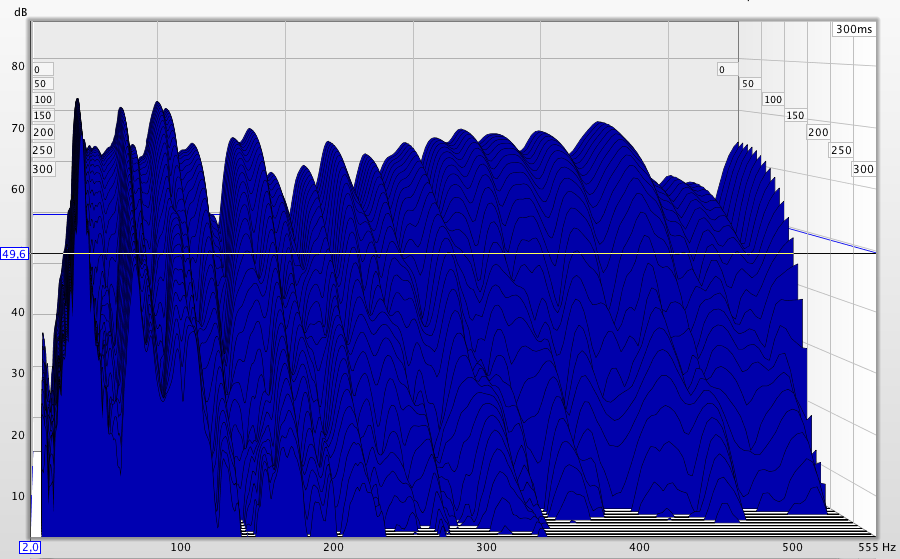
Task: Click the 100 Hz frequency axis label
Action: point(180,547)
